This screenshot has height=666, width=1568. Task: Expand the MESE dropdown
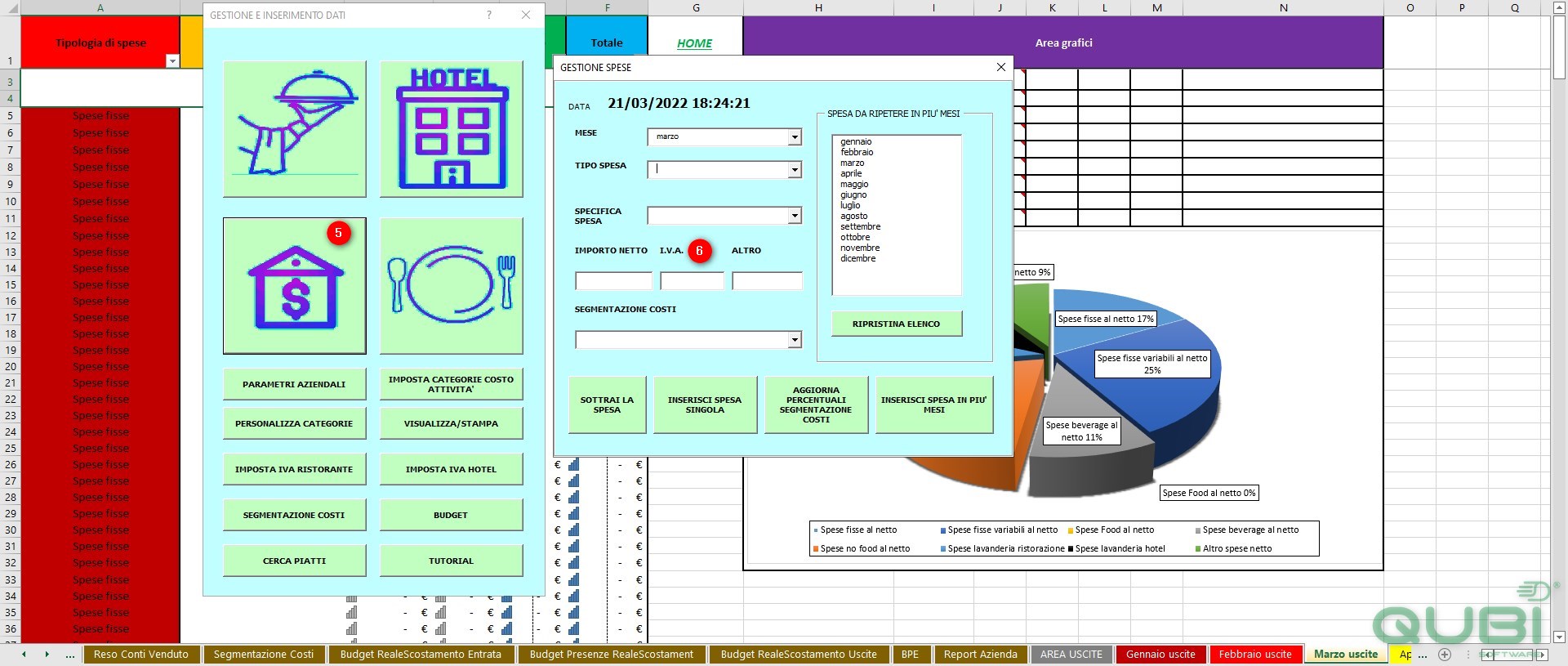coord(795,137)
